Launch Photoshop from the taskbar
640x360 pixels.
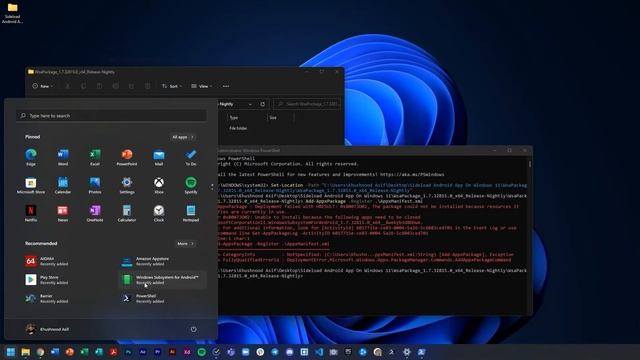(128, 352)
